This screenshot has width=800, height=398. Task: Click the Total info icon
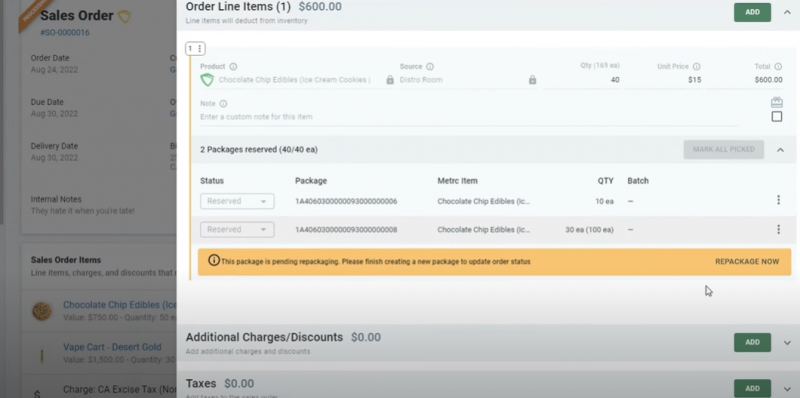[778, 66]
